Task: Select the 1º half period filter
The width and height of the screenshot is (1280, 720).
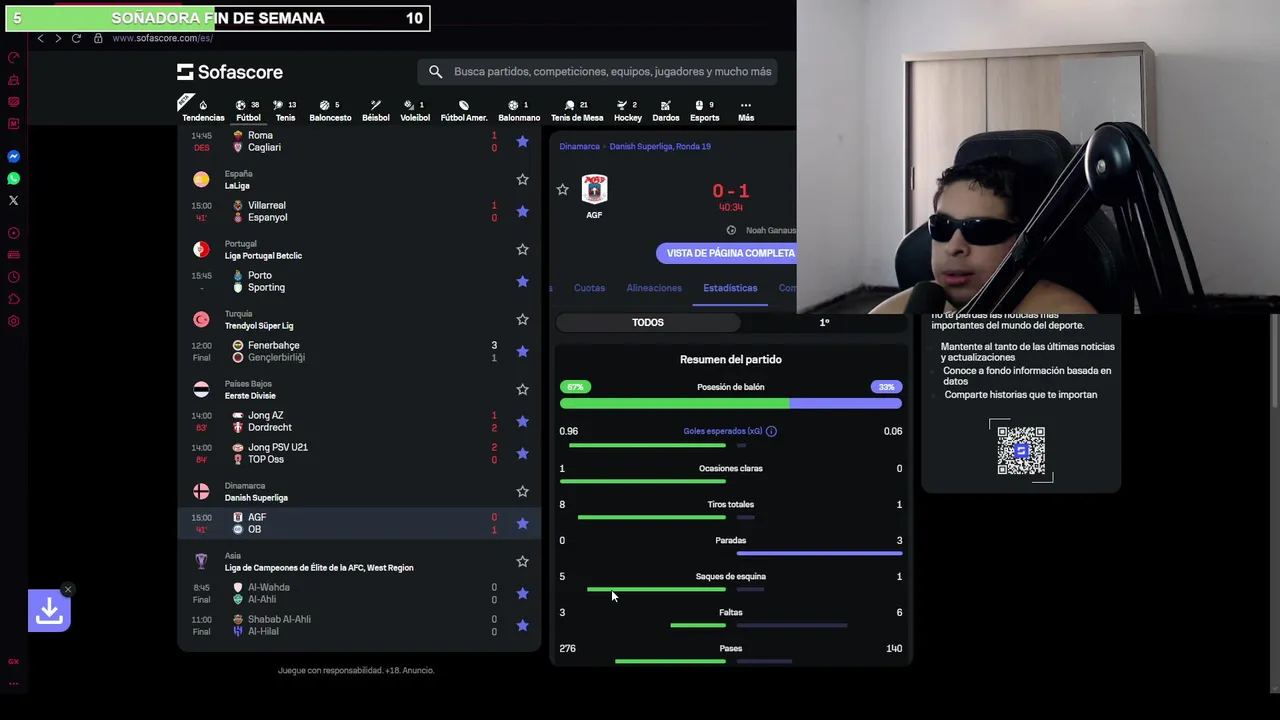Action: (824, 322)
